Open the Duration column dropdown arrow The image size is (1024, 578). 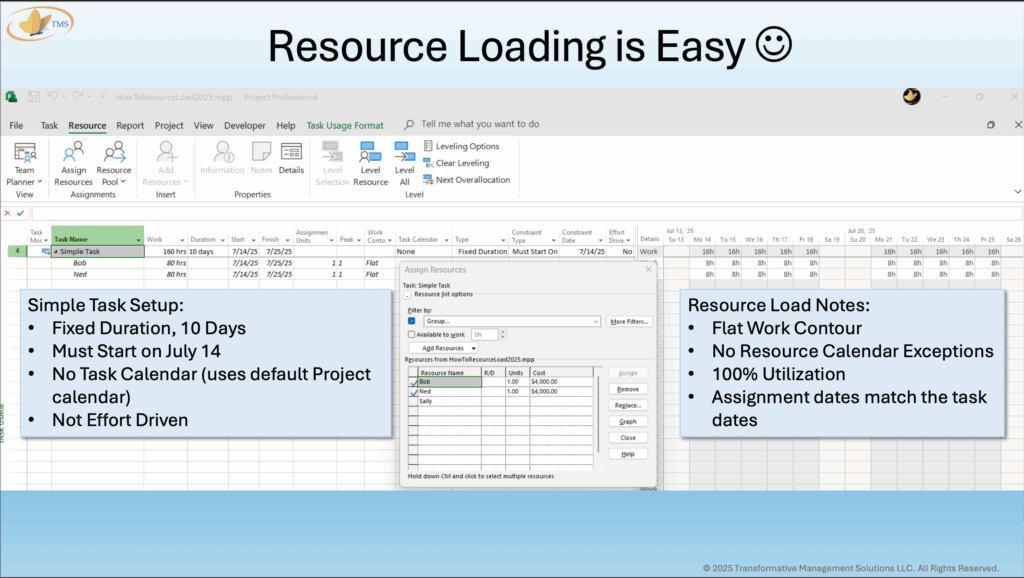(223, 240)
